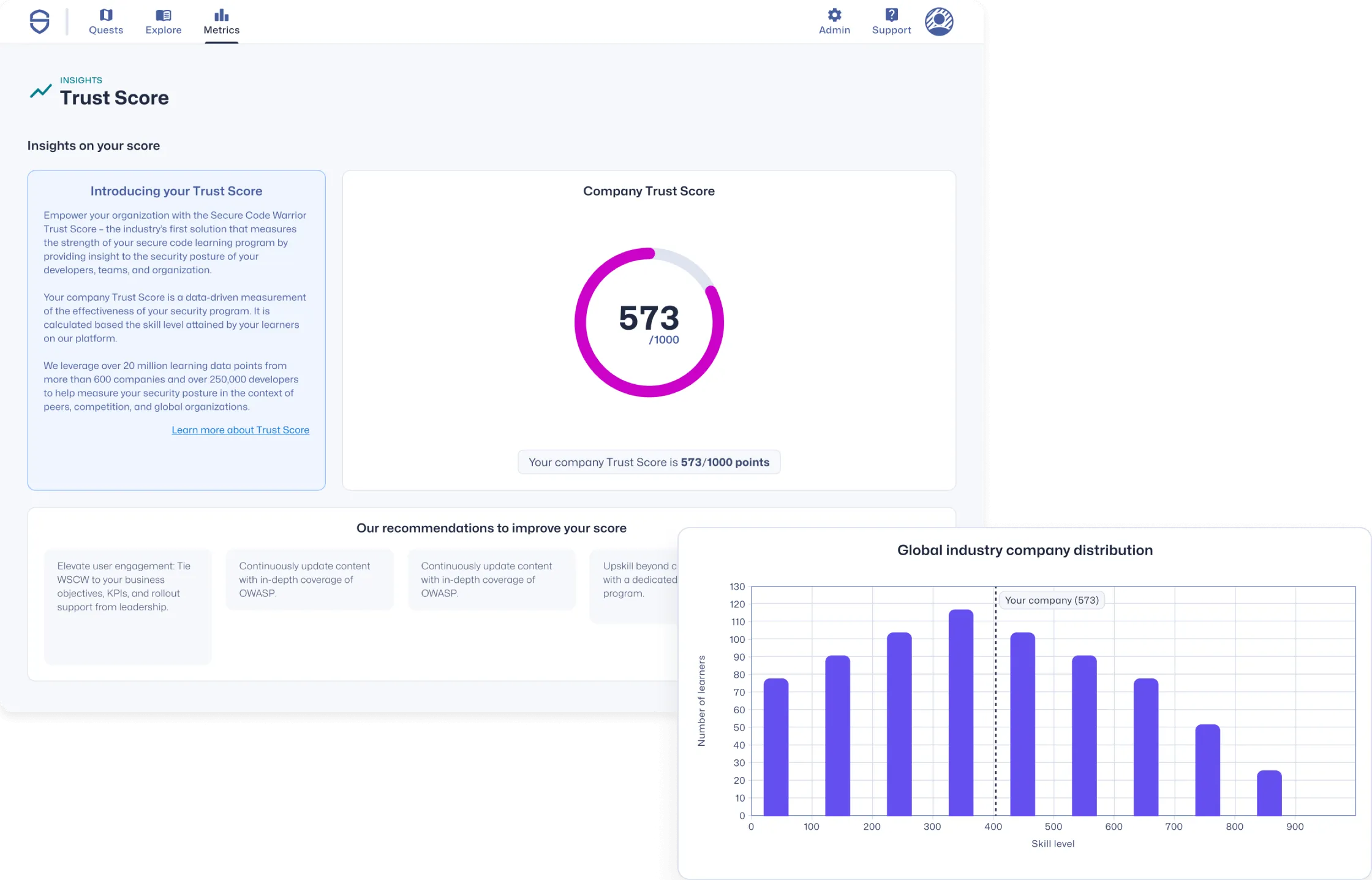
Task: Click the 573 circular score gauge
Action: (x=649, y=322)
